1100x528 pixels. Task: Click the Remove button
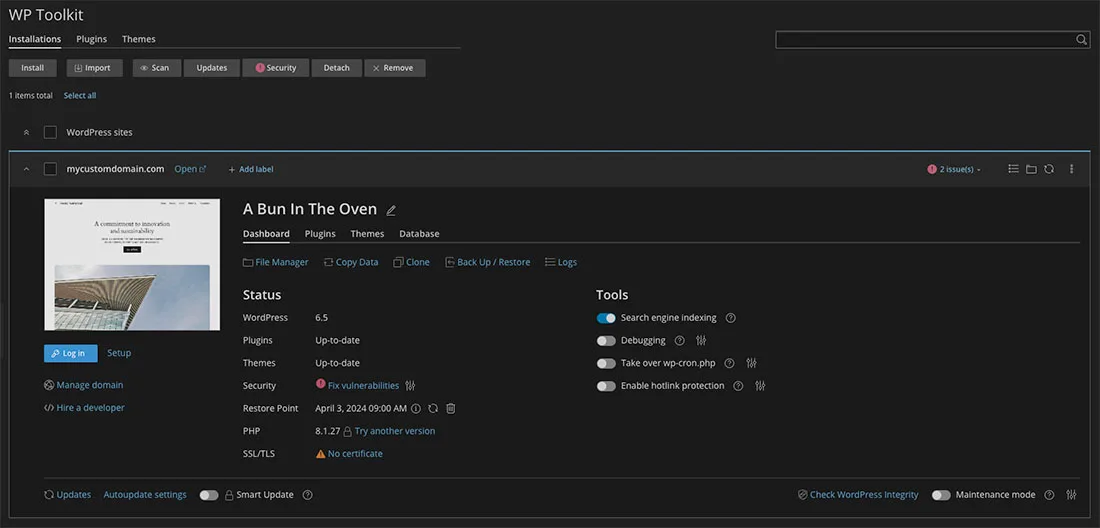(x=395, y=68)
